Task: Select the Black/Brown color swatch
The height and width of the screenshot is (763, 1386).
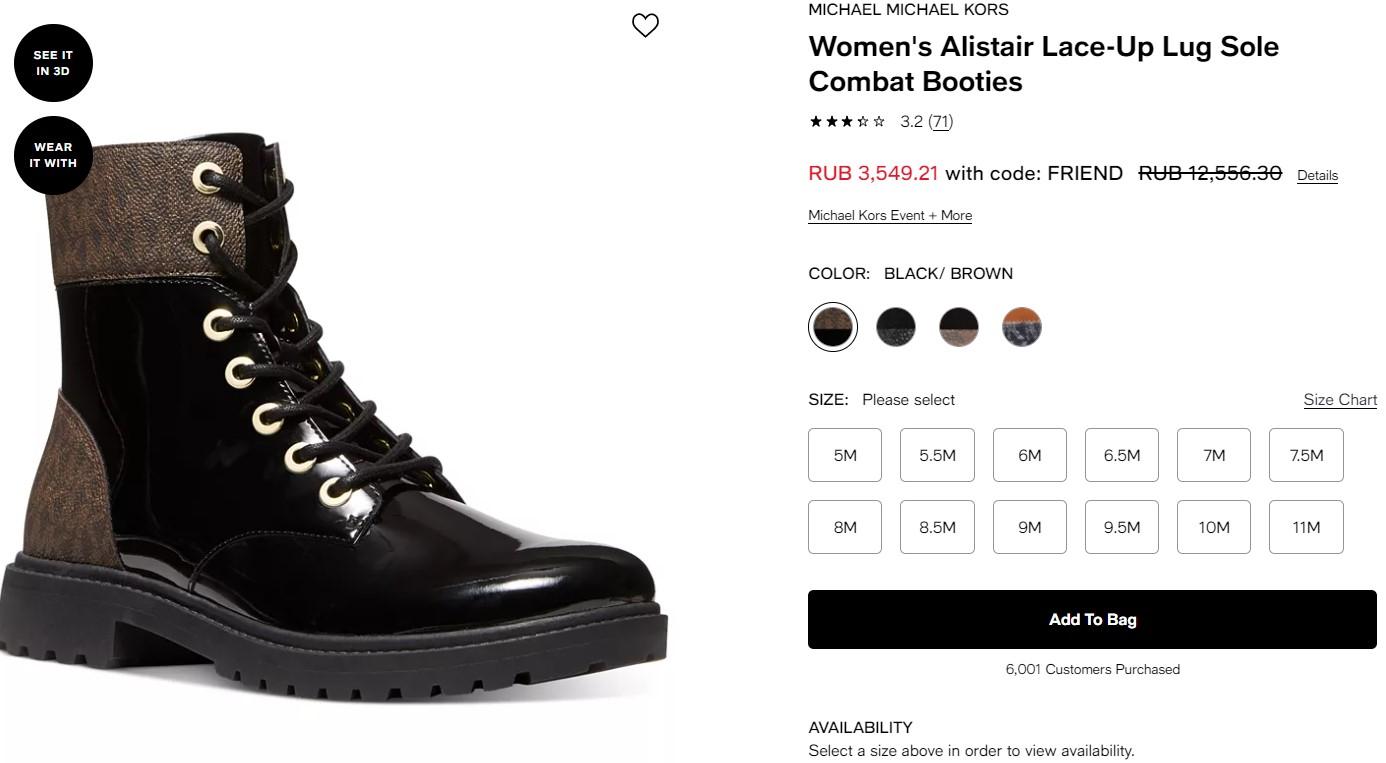Action: (833, 327)
